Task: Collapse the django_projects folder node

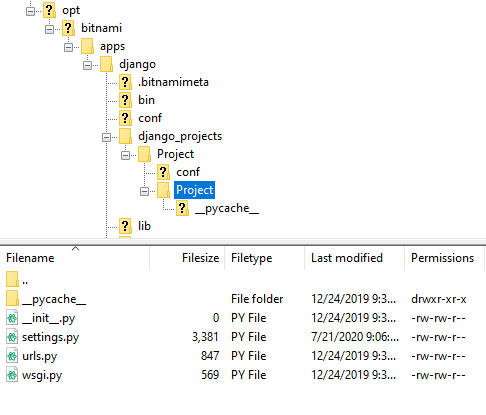Action: 106,137
